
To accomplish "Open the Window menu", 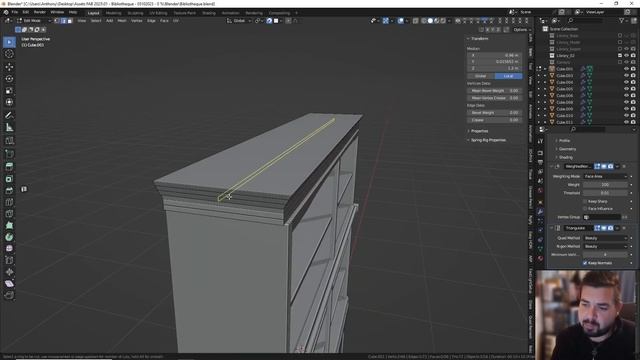I will coord(57,12).
